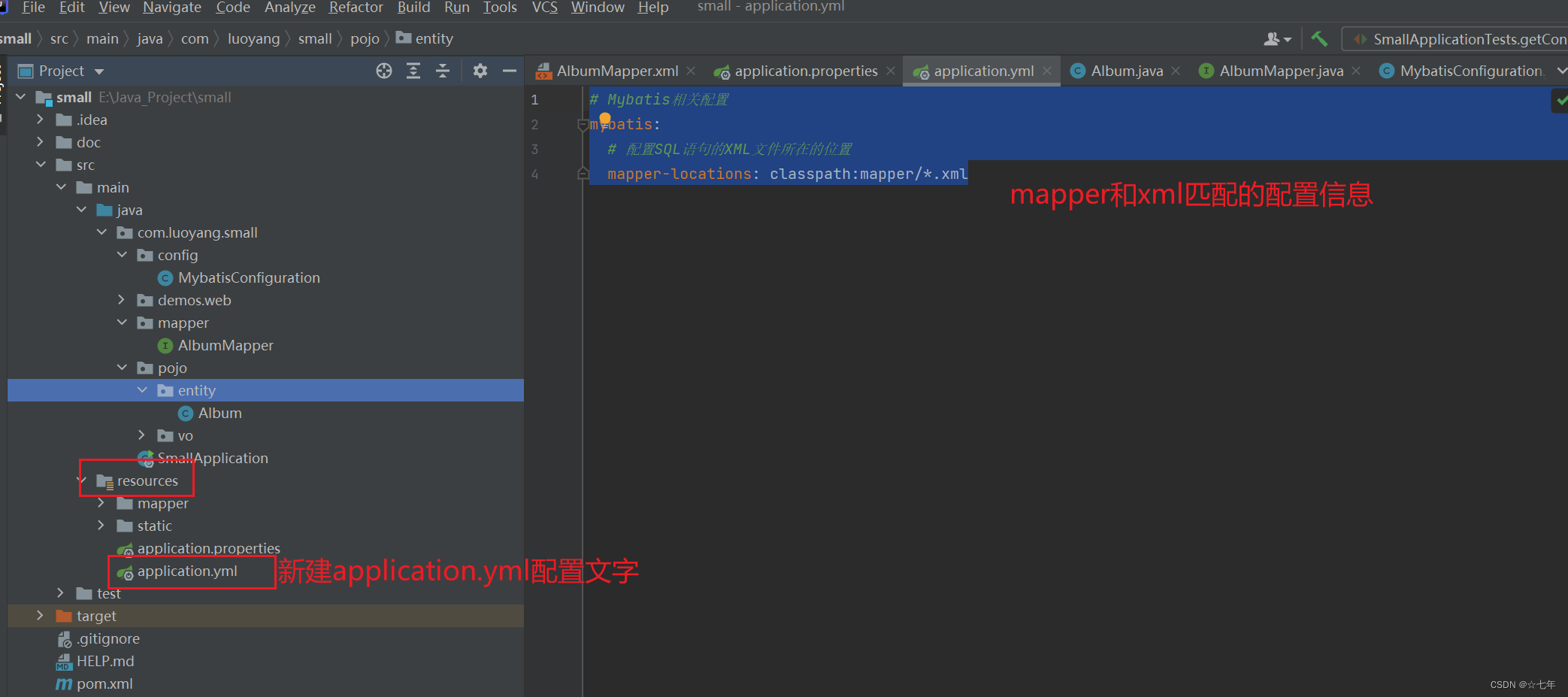Select the Album class icon in tree

coord(186,414)
